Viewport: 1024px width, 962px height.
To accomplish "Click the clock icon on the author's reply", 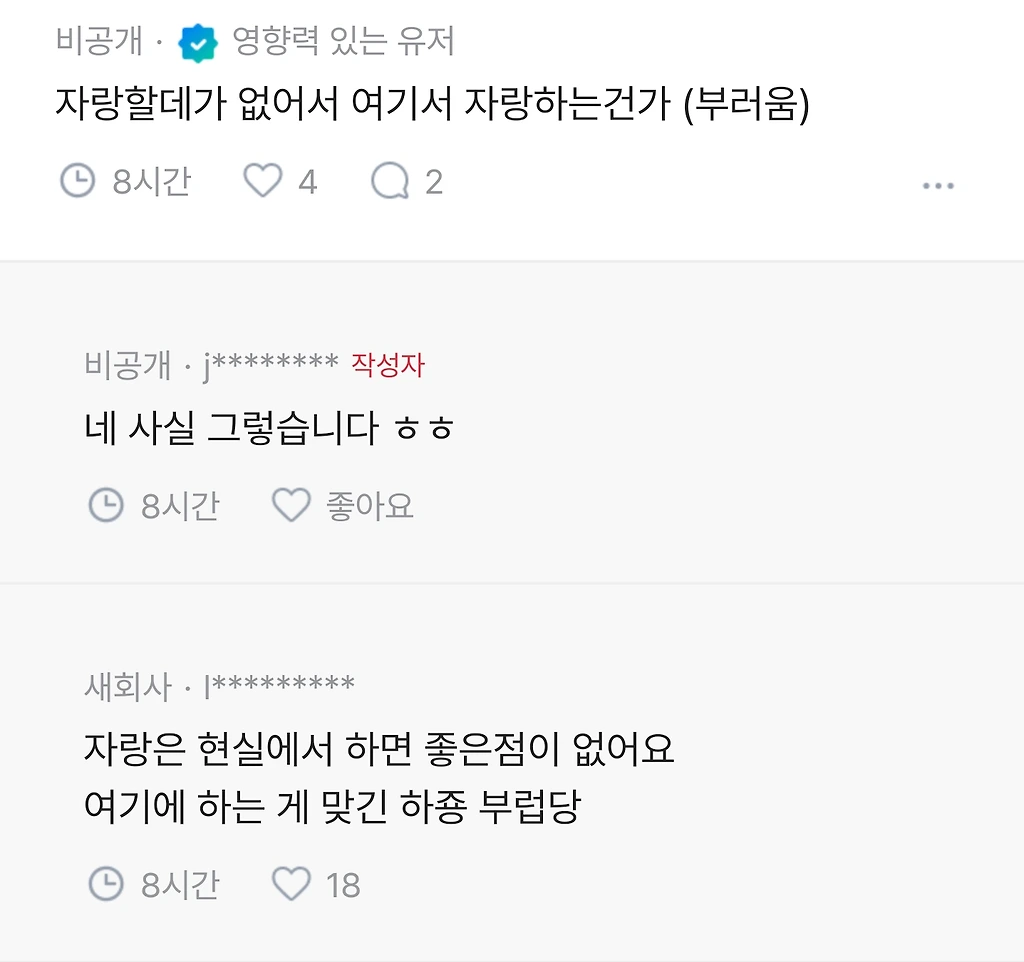I will 106,506.
